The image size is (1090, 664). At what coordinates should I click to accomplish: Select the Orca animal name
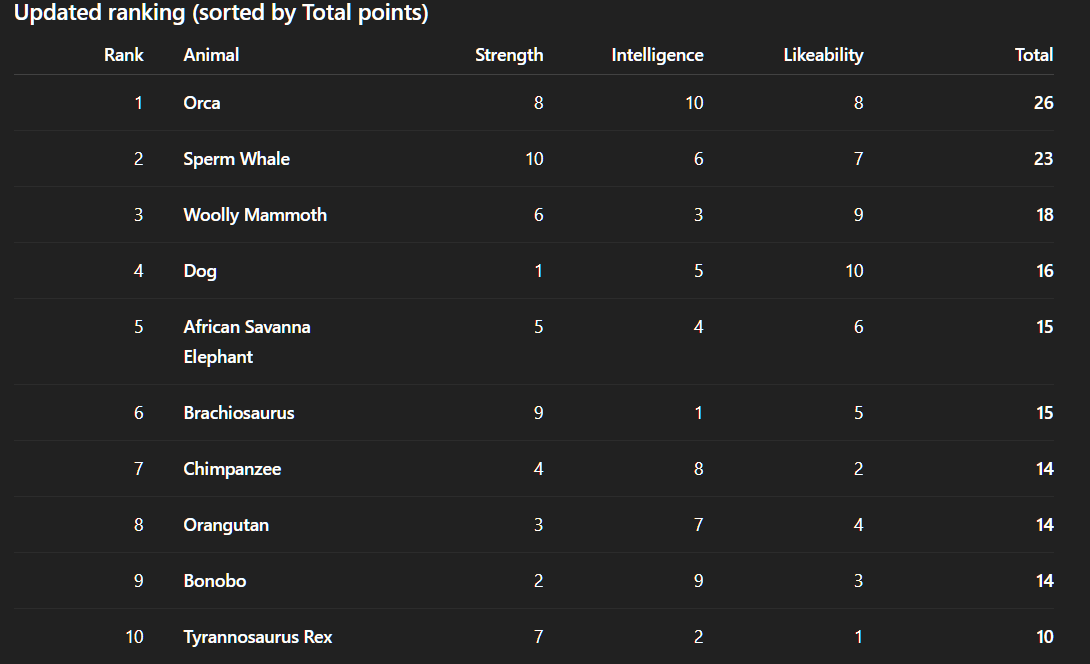(202, 103)
